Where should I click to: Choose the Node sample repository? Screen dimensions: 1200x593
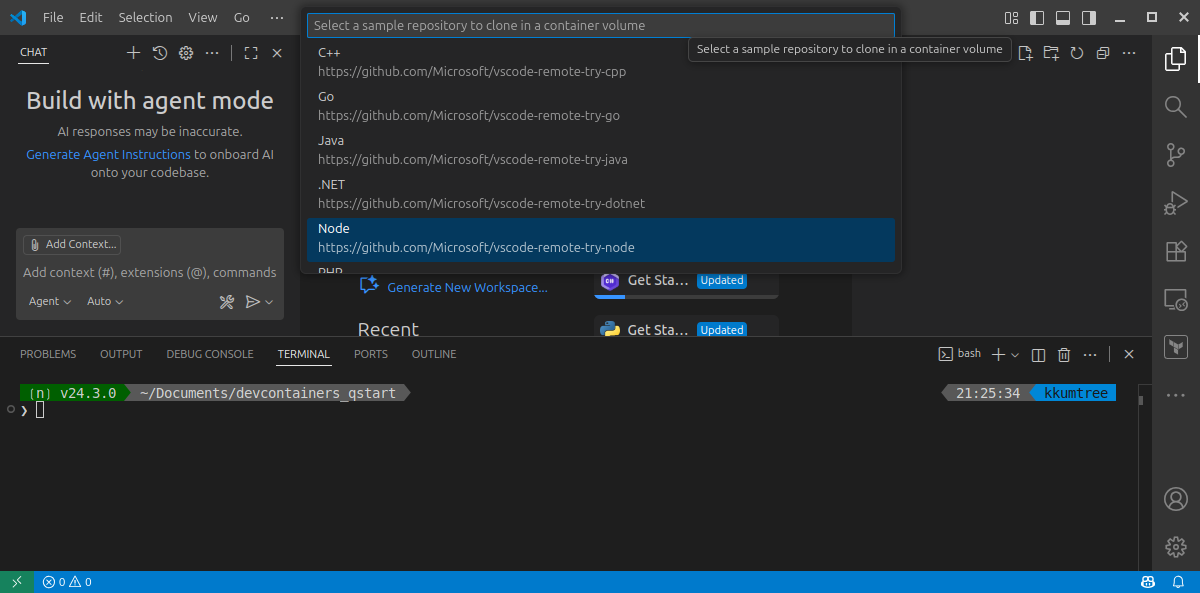pos(601,238)
